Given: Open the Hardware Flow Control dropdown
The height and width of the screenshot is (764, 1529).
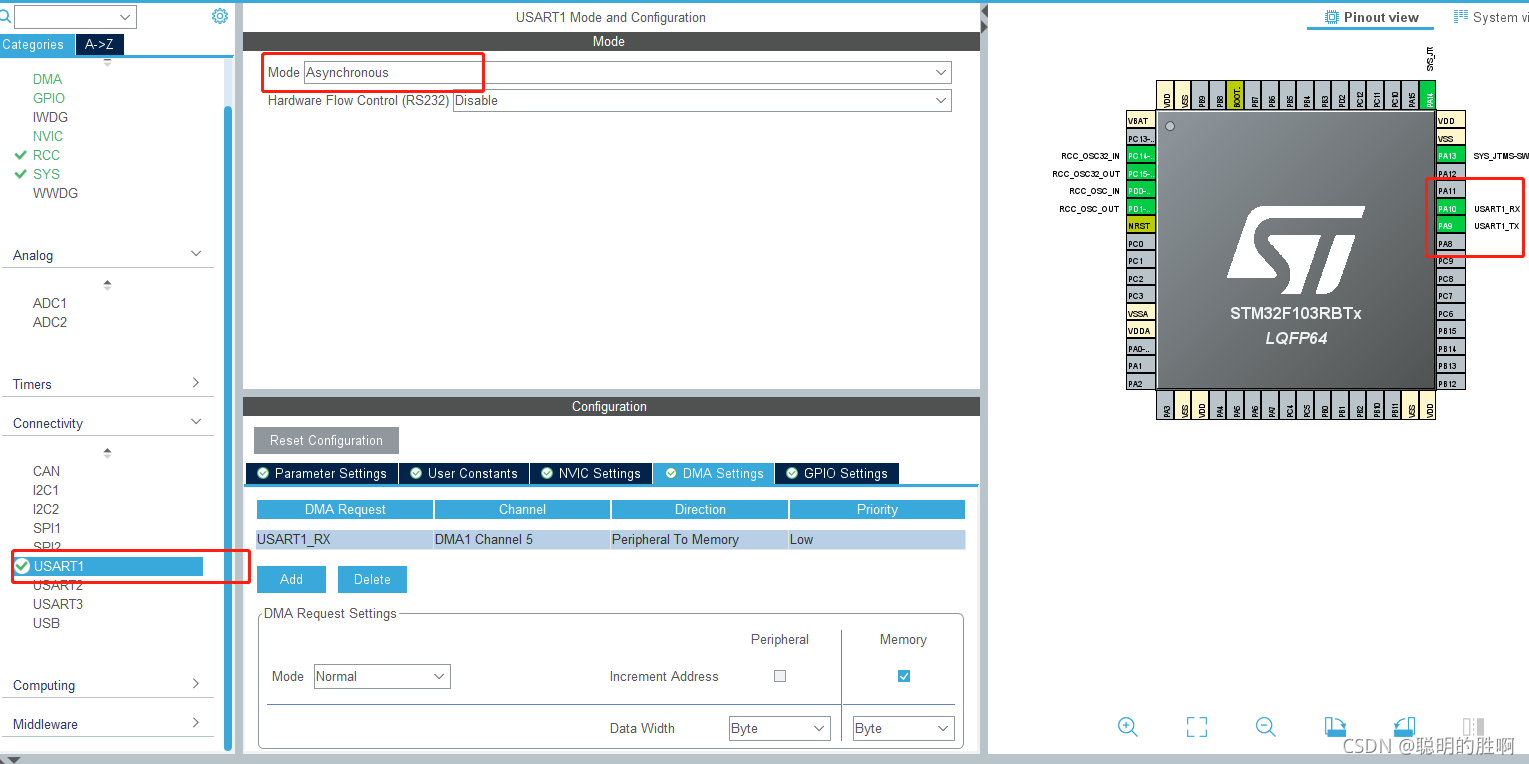Looking at the screenshot, I should pyautogui.click(x=702, y=100).
